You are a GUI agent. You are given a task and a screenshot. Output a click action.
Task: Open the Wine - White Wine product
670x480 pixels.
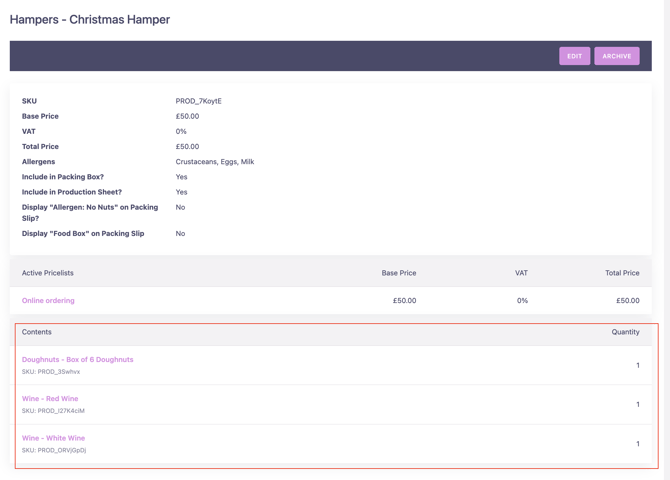pos(53,438)
